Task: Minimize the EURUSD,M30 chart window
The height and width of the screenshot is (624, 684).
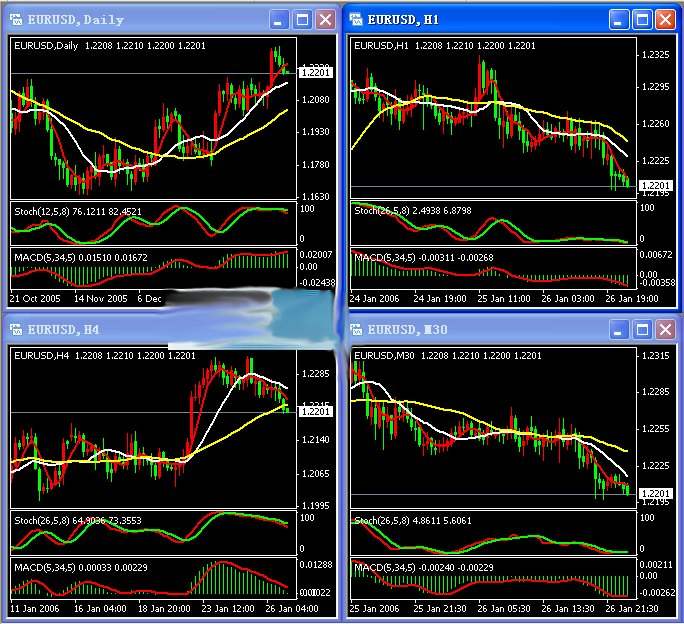Action: (619, 330)
